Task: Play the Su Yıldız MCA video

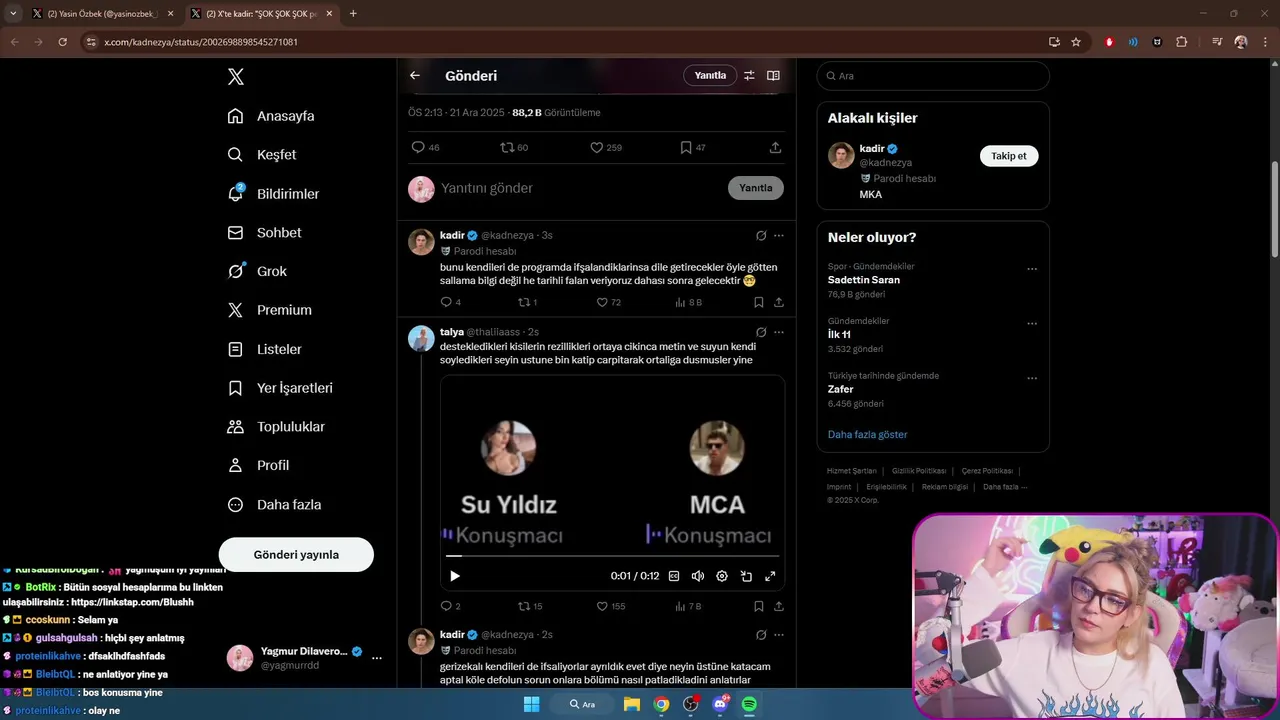Action: [x=455, y=576]
